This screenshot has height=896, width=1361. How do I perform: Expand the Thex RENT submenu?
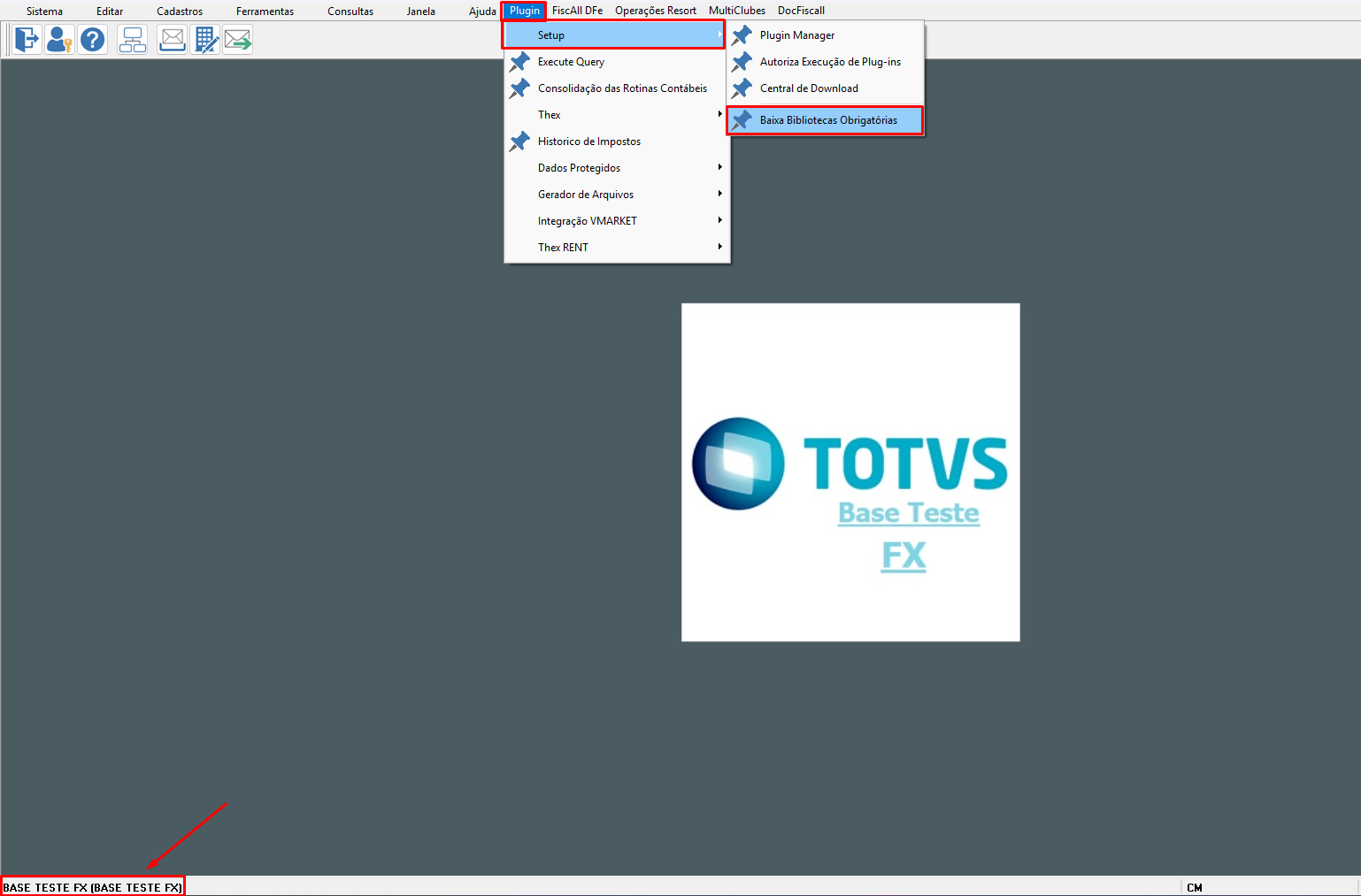[617, 248]
